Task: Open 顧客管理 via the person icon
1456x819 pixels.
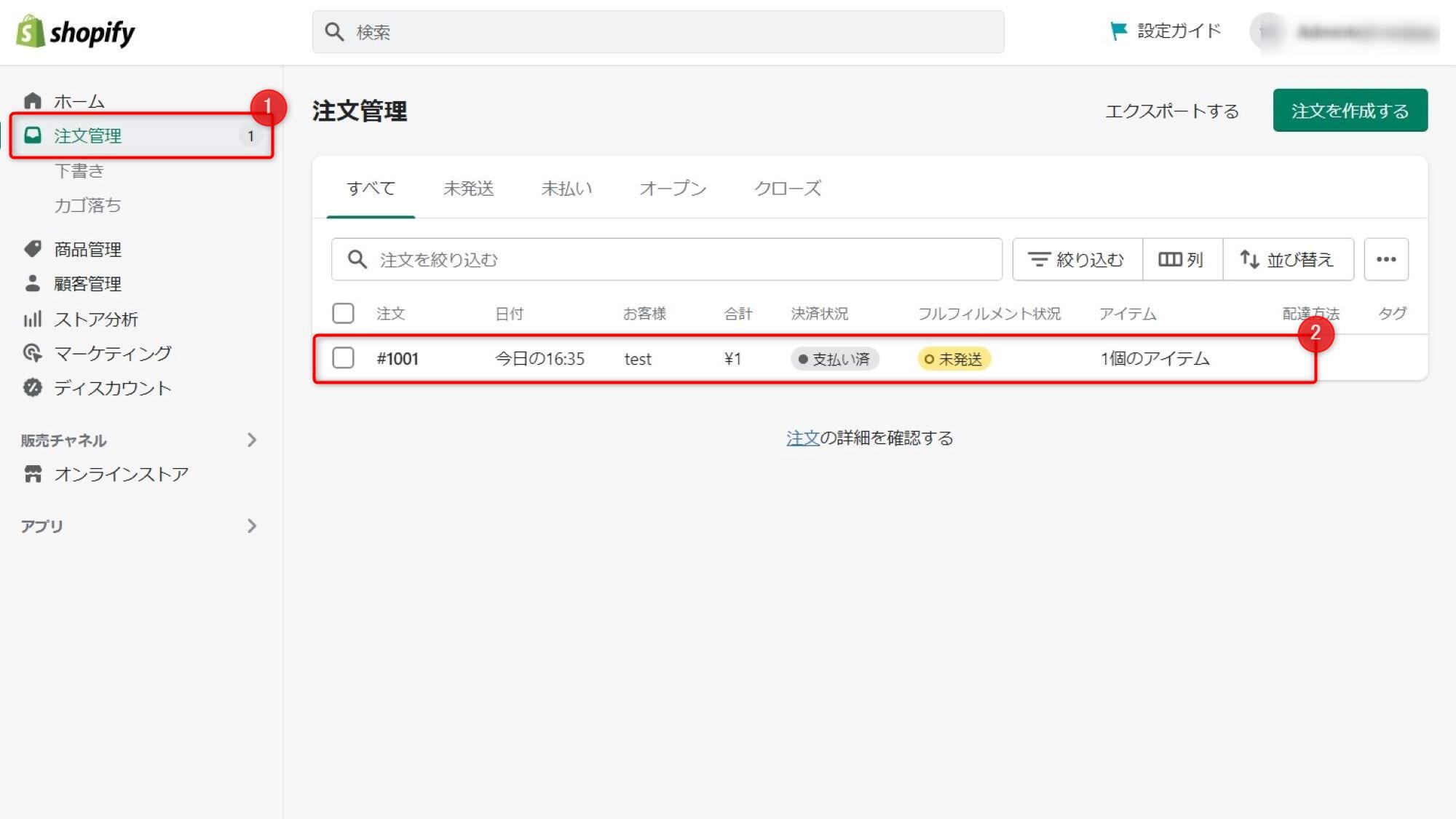Action: coord(32,284)
